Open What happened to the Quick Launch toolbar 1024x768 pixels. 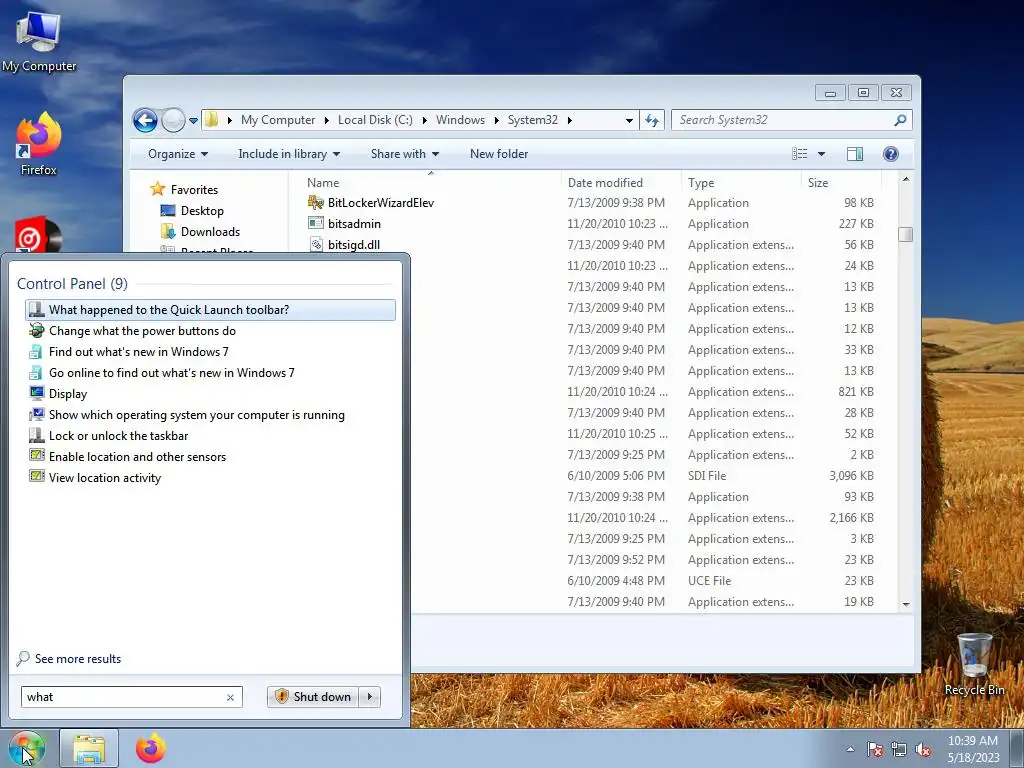(x=210, y=310)
